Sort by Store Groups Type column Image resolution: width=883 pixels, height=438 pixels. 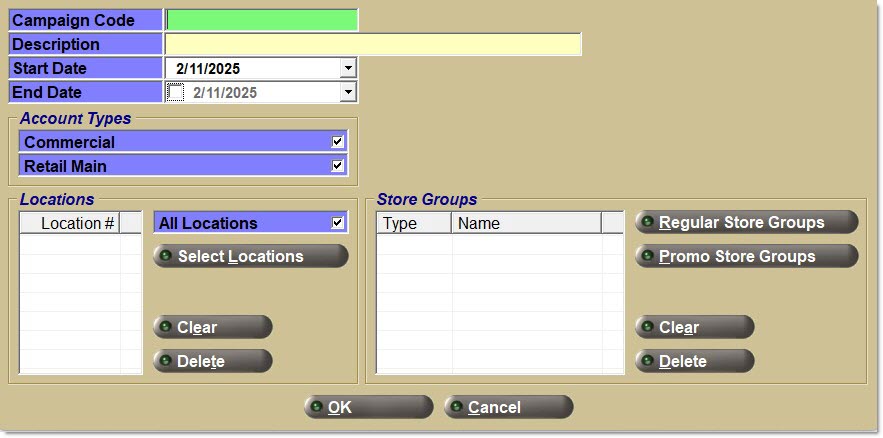(x=413, y=223)
